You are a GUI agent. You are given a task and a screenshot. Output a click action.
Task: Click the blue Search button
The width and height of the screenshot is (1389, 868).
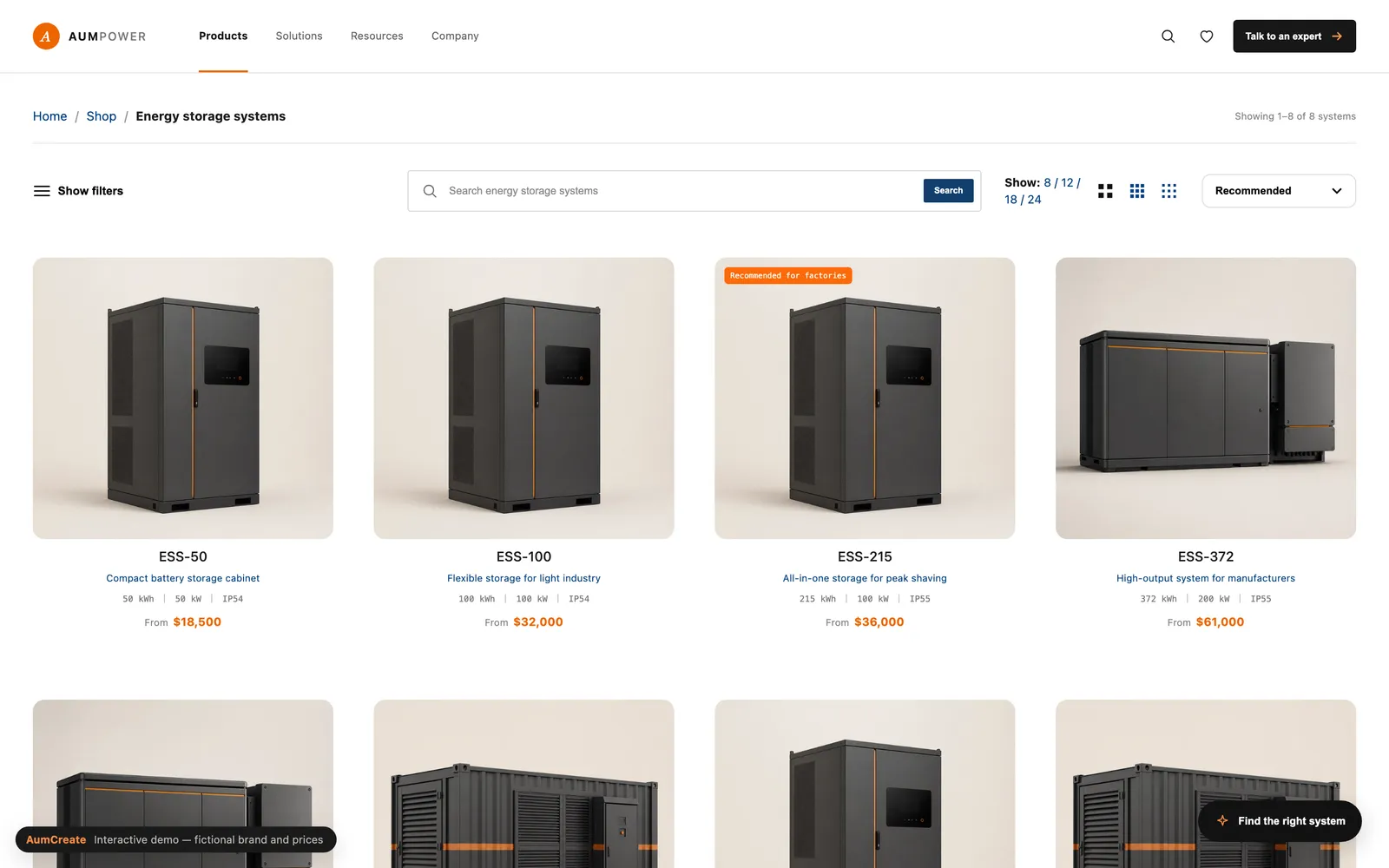tap(948, 191)
